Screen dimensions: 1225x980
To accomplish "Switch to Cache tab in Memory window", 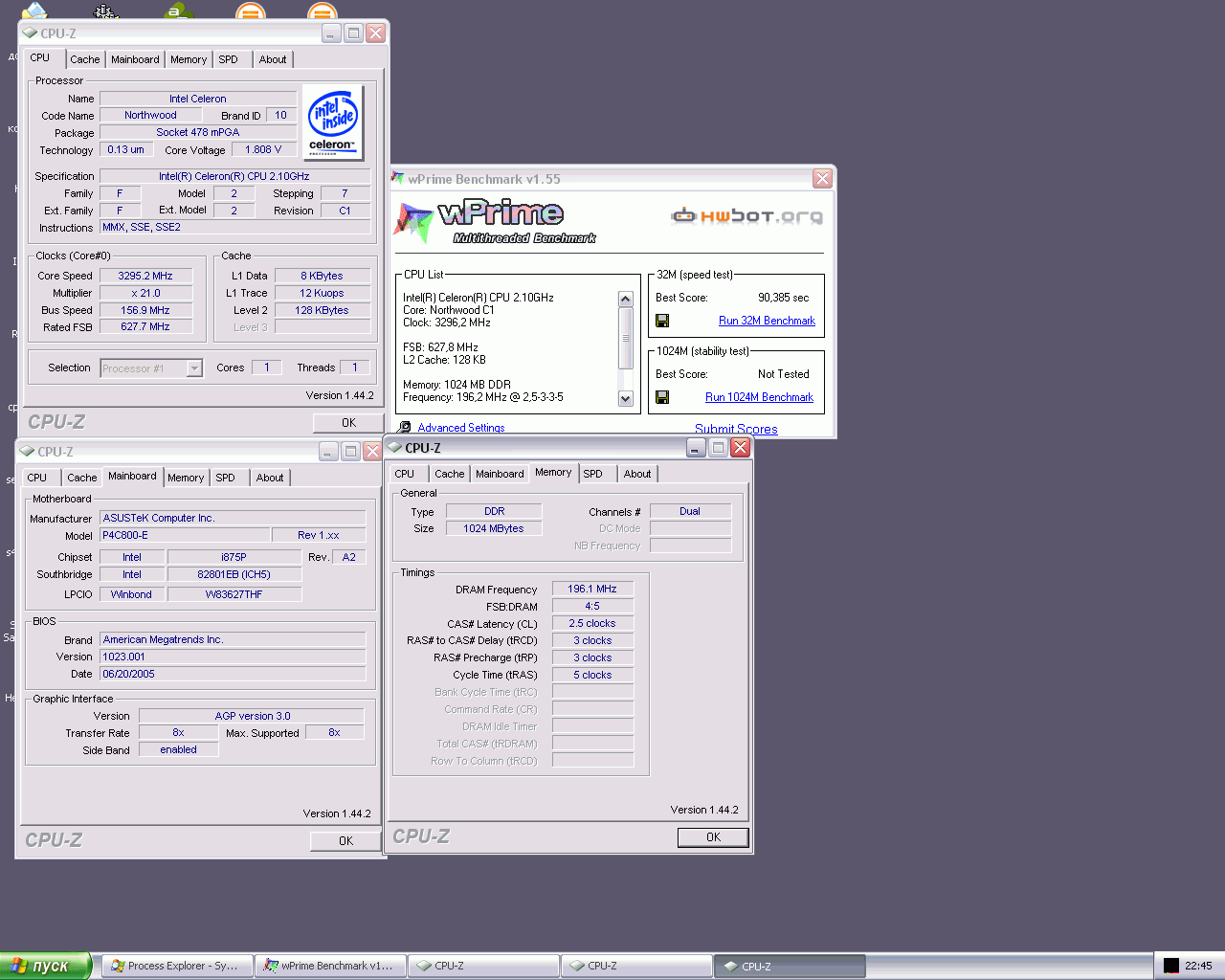I will point(450,474).
